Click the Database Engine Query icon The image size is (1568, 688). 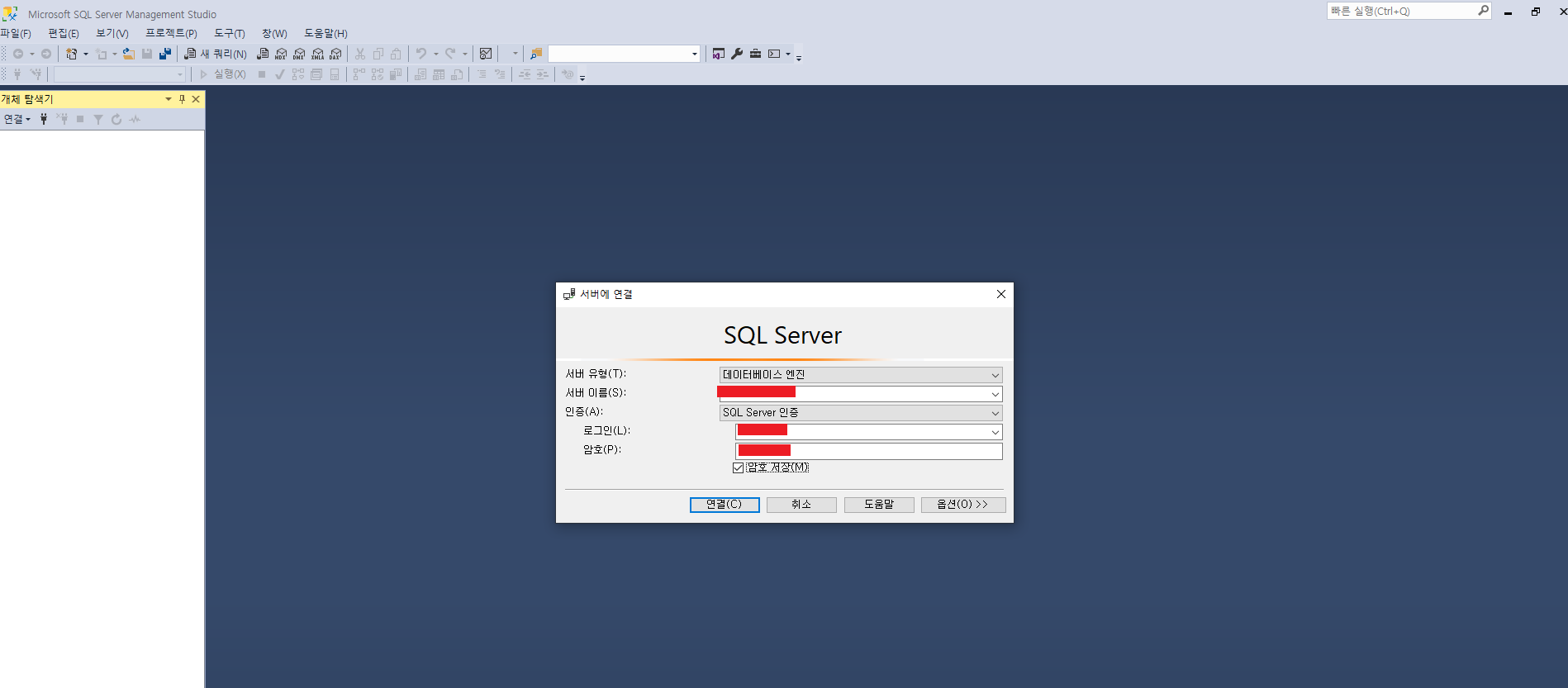[x=263, y=54]
